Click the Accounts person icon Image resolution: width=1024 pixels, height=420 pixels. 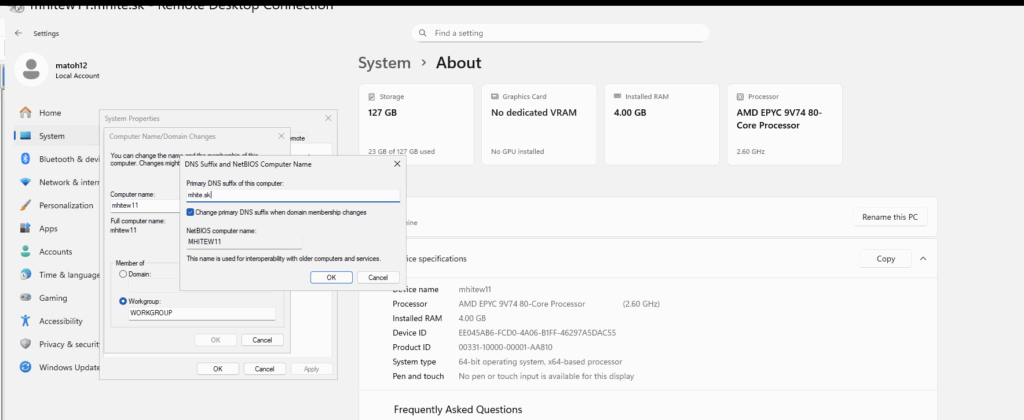(26, 251)
